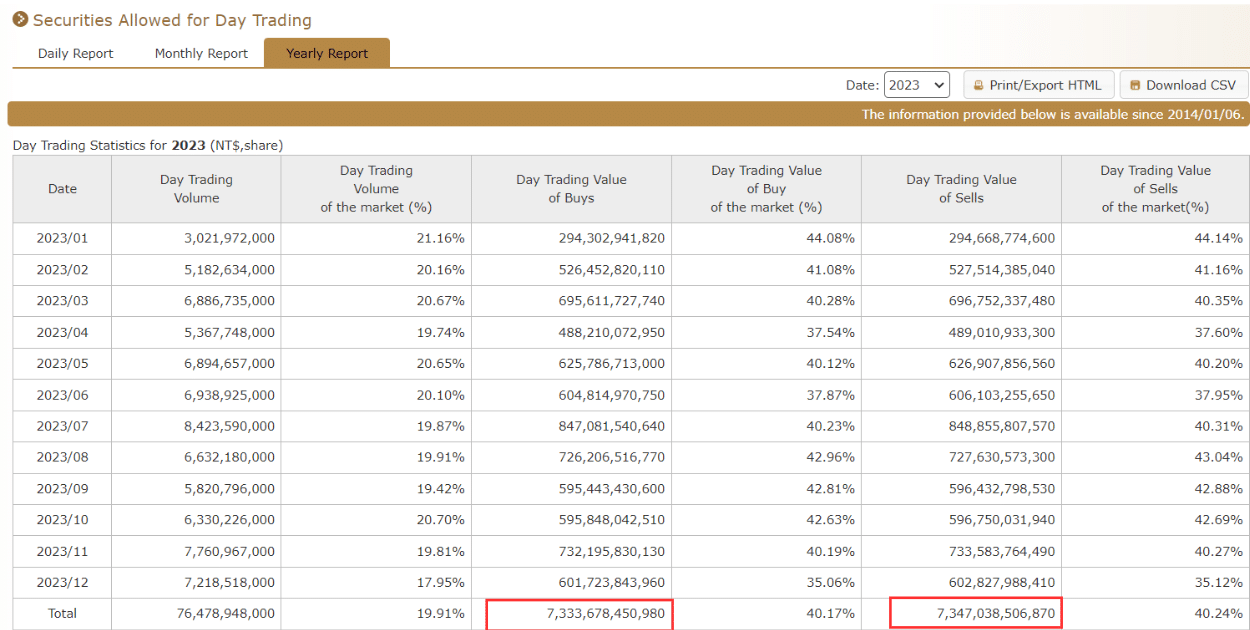Click the Date column header
This screenshot has height=630, width=1250.
click(62, 188)
